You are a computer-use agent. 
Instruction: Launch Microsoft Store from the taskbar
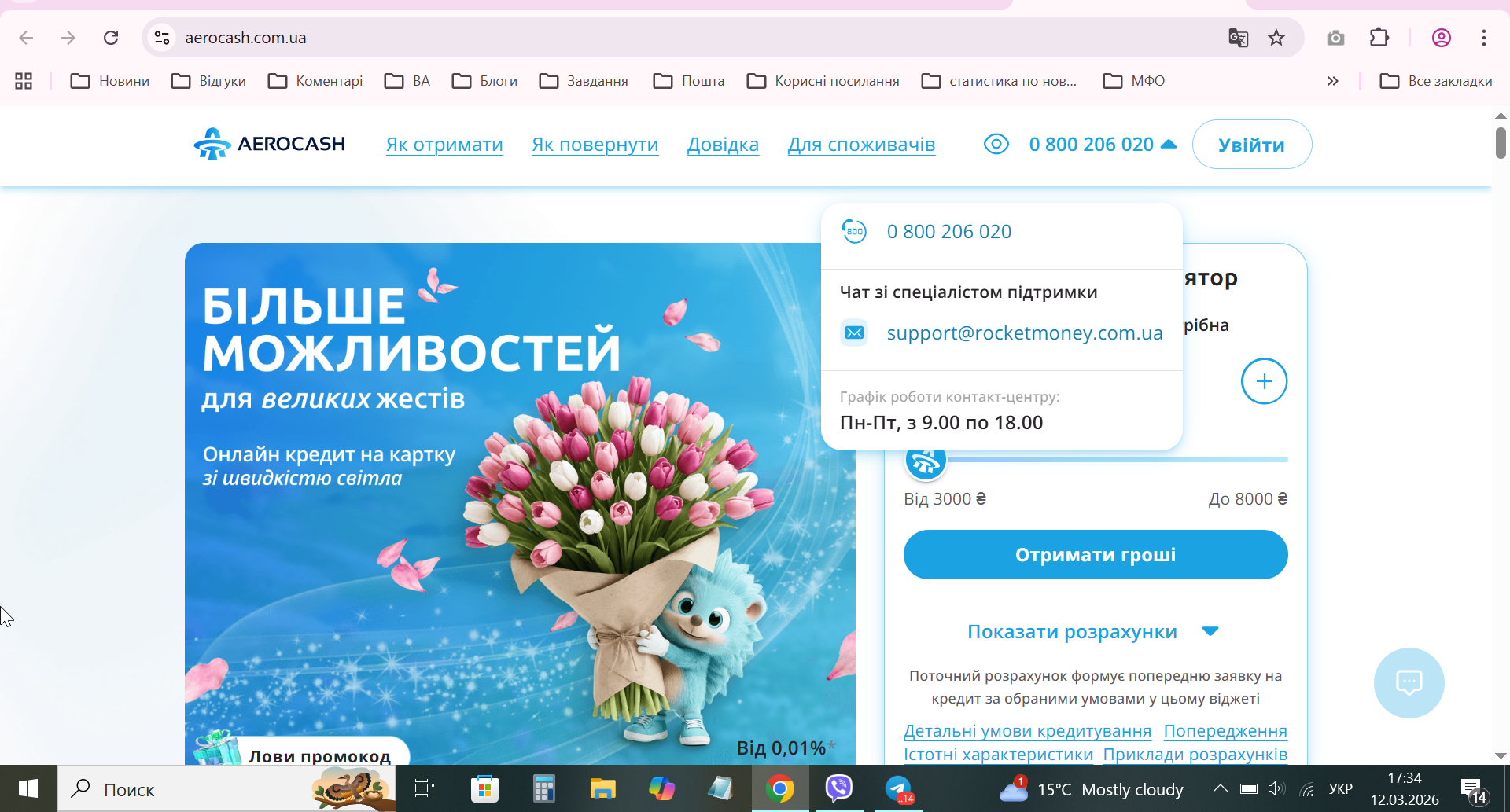point(484,788)
